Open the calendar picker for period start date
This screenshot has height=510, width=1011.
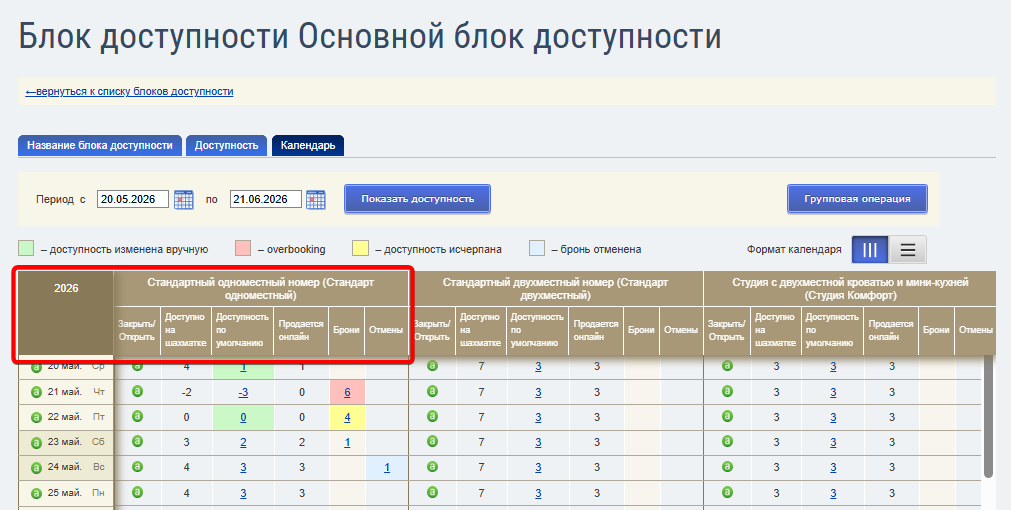pos(184,199)
